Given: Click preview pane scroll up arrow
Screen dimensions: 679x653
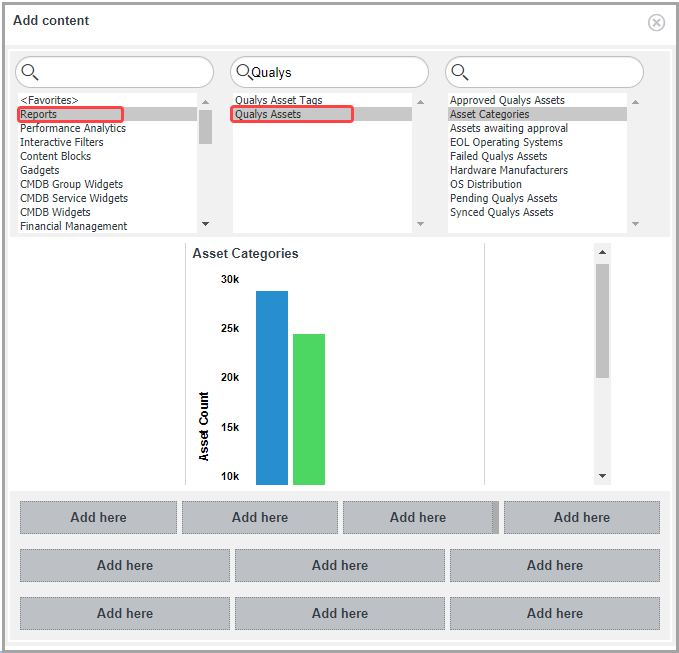Looking at the screenshot, I should coord(602,252).
